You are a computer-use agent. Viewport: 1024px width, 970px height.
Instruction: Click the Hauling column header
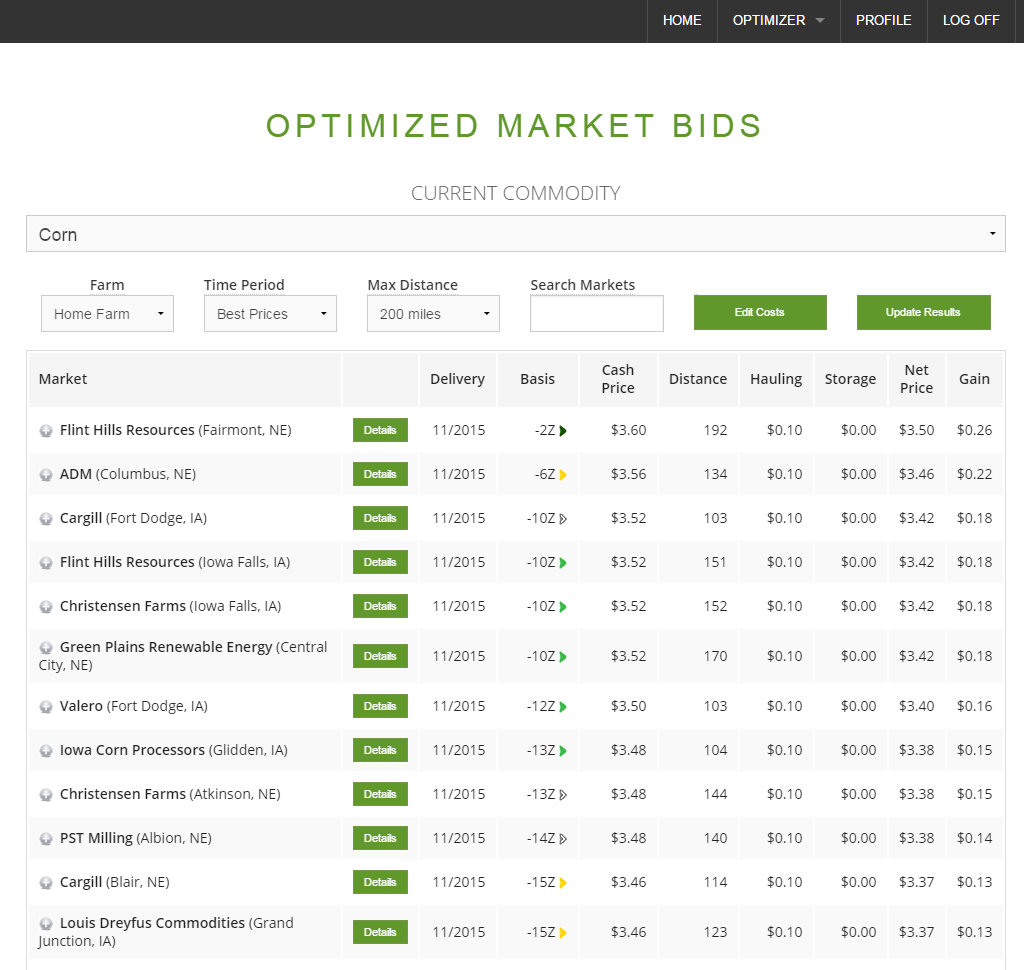[776, 379]
